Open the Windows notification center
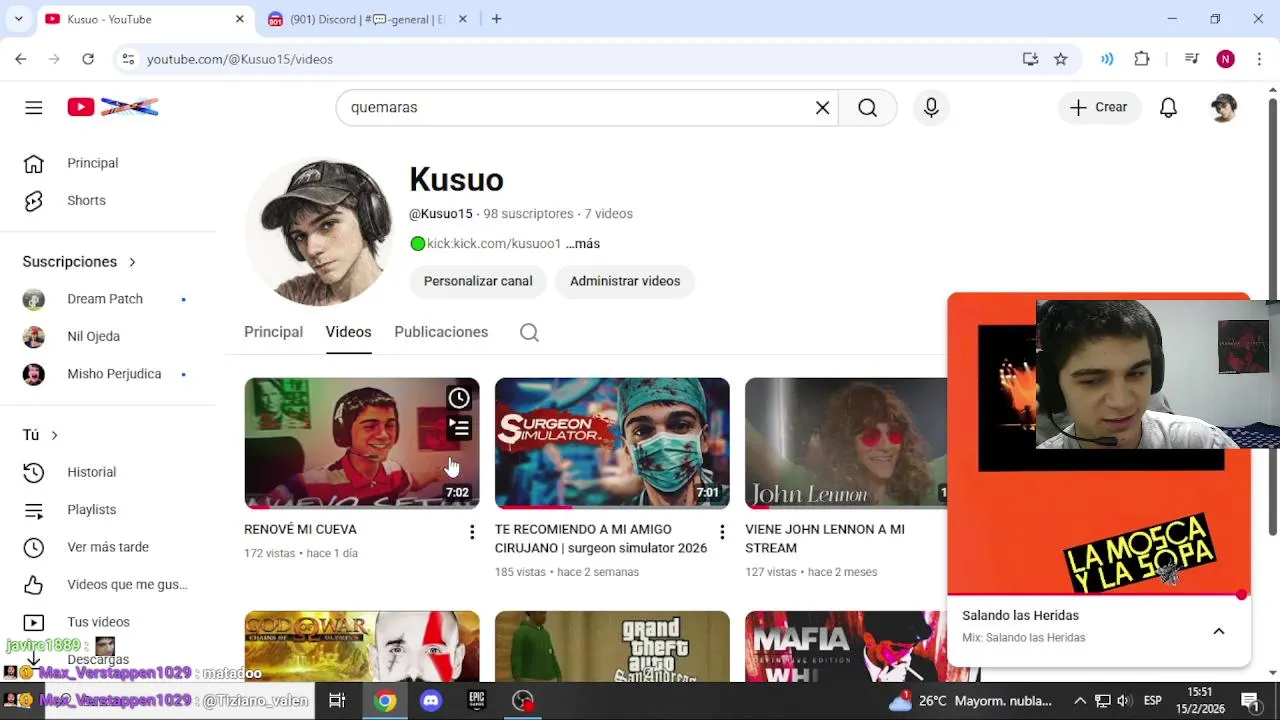This screenshot has width=1280, height=720. [1250, 701]
